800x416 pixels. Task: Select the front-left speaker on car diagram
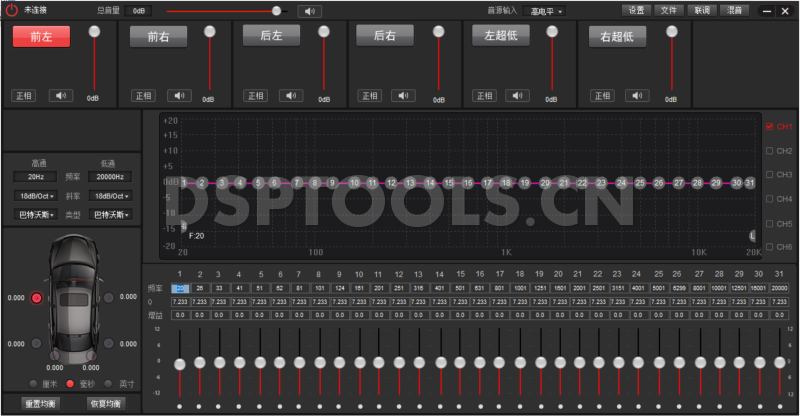pyautogui.click(x=37, y=298)
